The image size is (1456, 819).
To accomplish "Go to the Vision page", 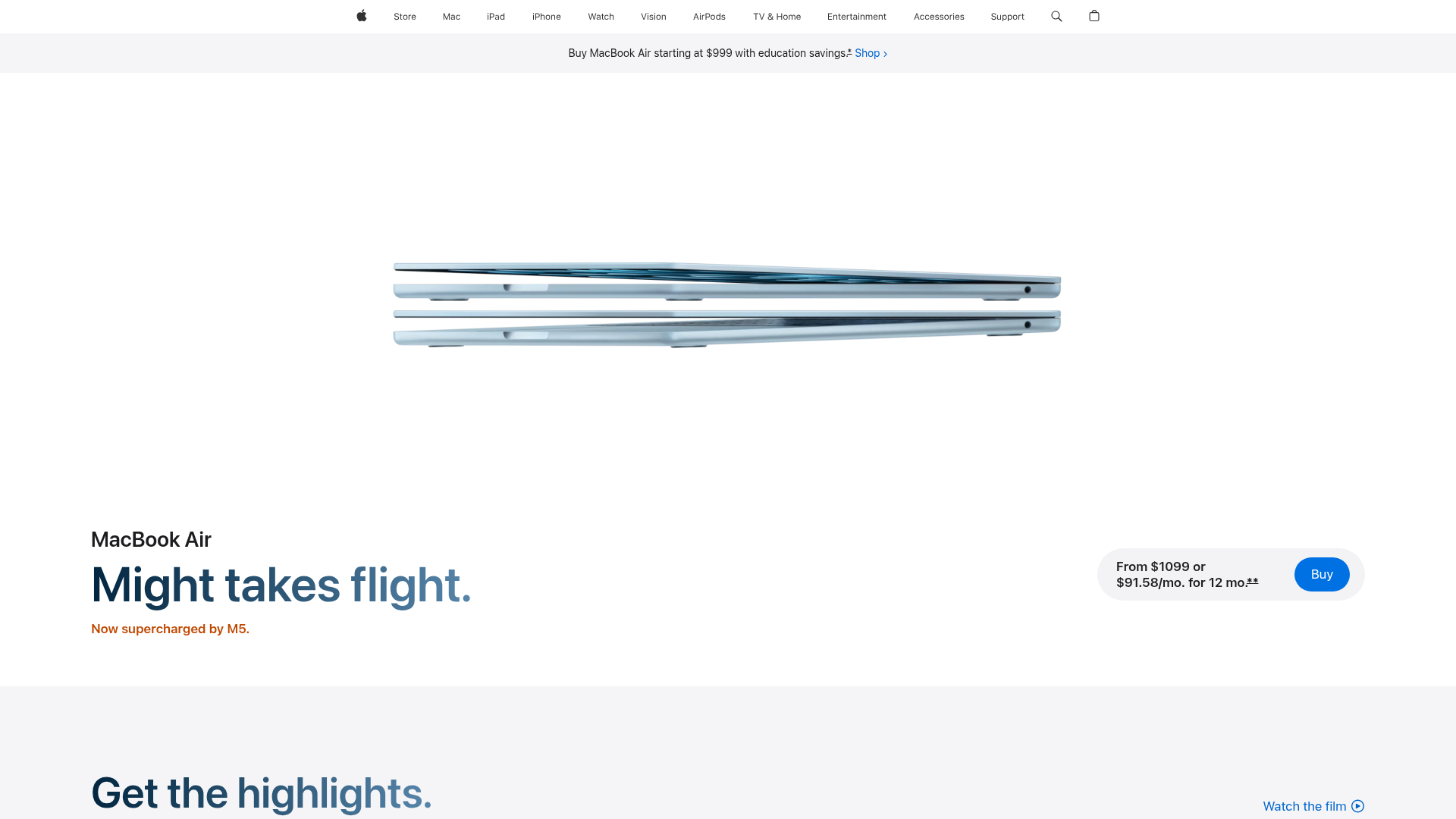I will click(653, 16).
